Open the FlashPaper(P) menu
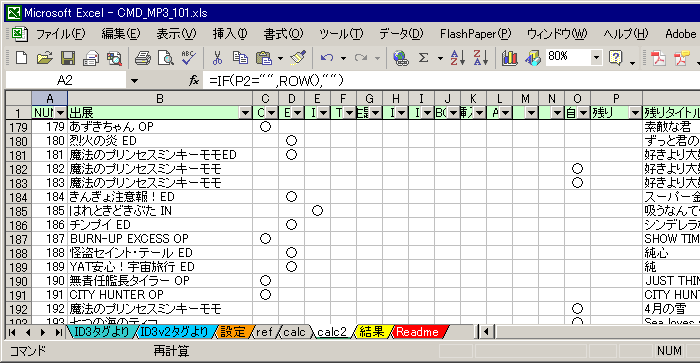The height and width of the screenshot is (363, 700). [x=475, y=34]
